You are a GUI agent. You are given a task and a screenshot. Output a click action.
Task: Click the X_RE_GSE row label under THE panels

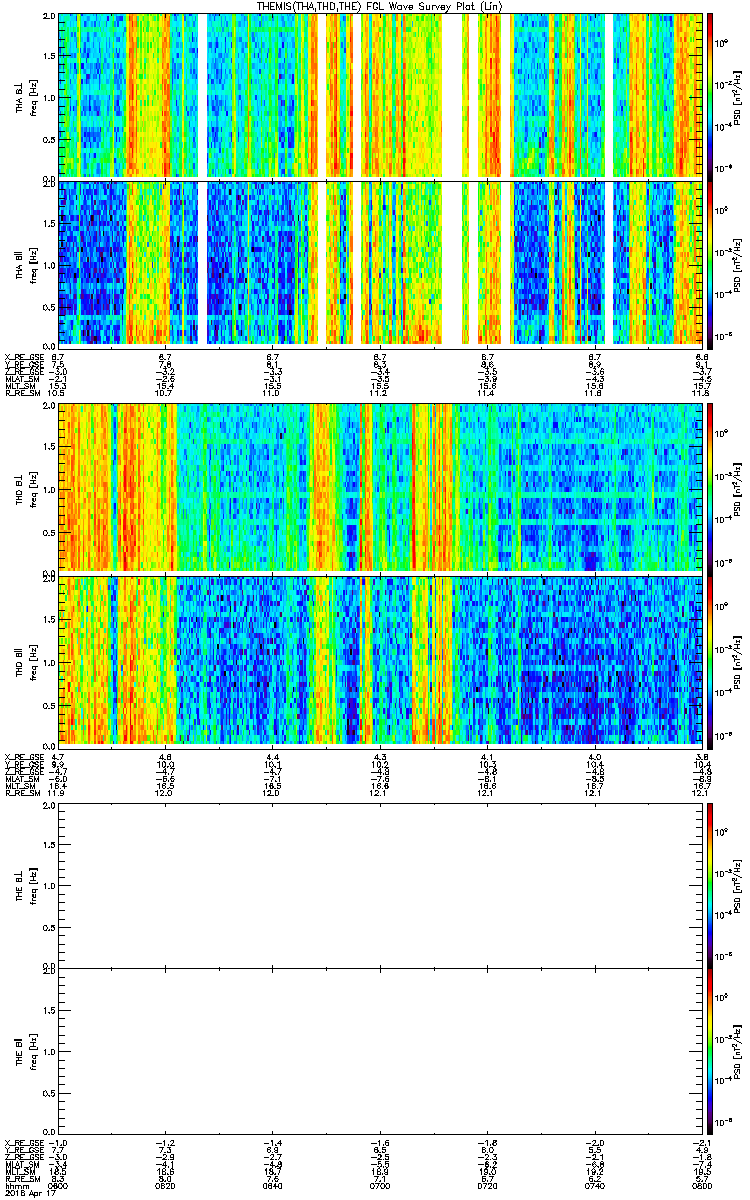pyautogui.click(x=24, y=1142)
